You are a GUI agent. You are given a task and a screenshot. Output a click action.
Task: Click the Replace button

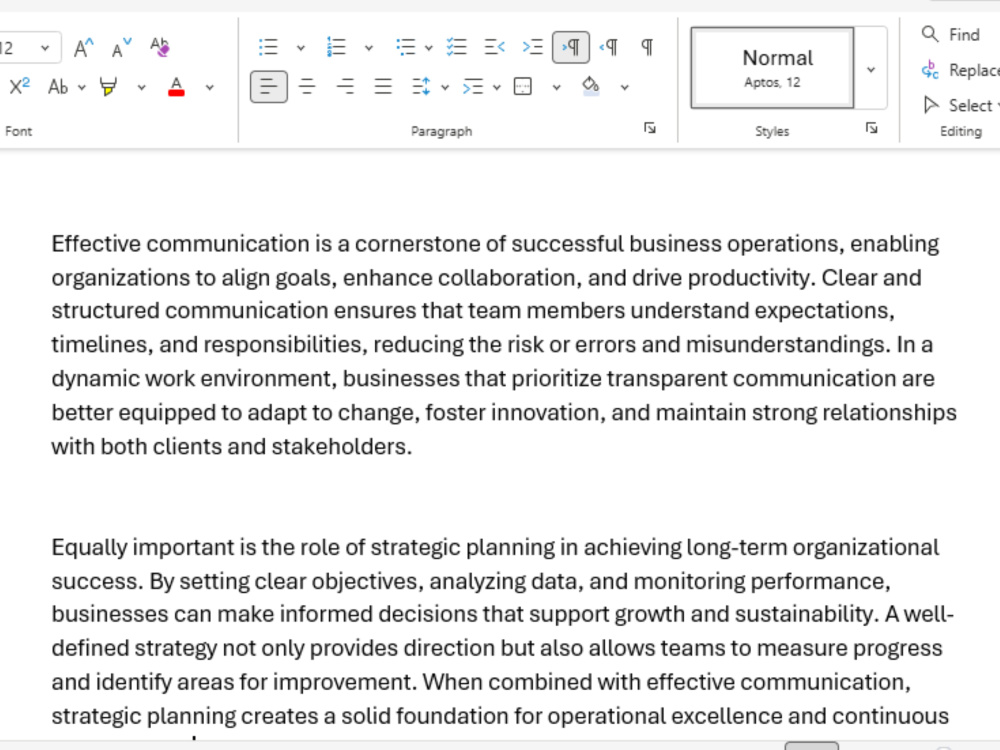960,70
